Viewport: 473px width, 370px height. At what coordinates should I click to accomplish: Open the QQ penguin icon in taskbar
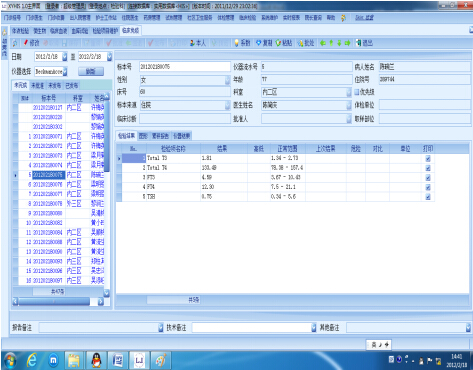(x=97, y=360)
